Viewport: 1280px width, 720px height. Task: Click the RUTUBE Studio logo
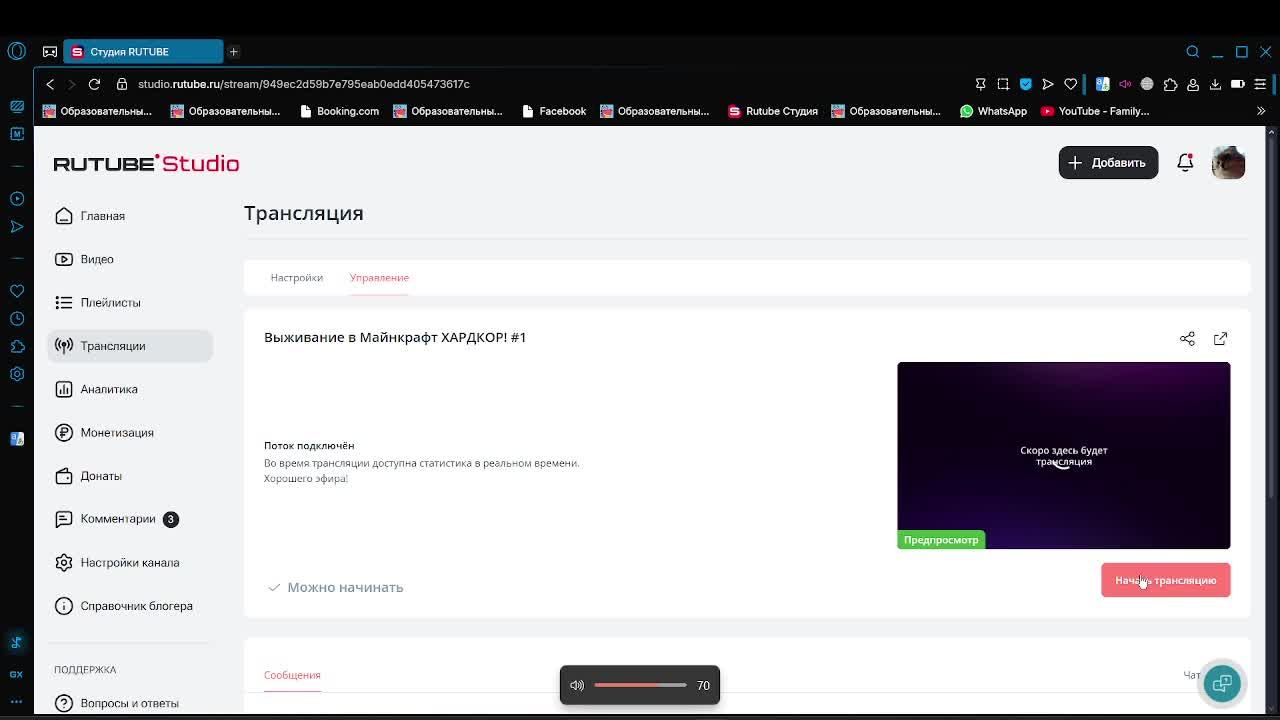pyautogui.click(x=146, y=163)
